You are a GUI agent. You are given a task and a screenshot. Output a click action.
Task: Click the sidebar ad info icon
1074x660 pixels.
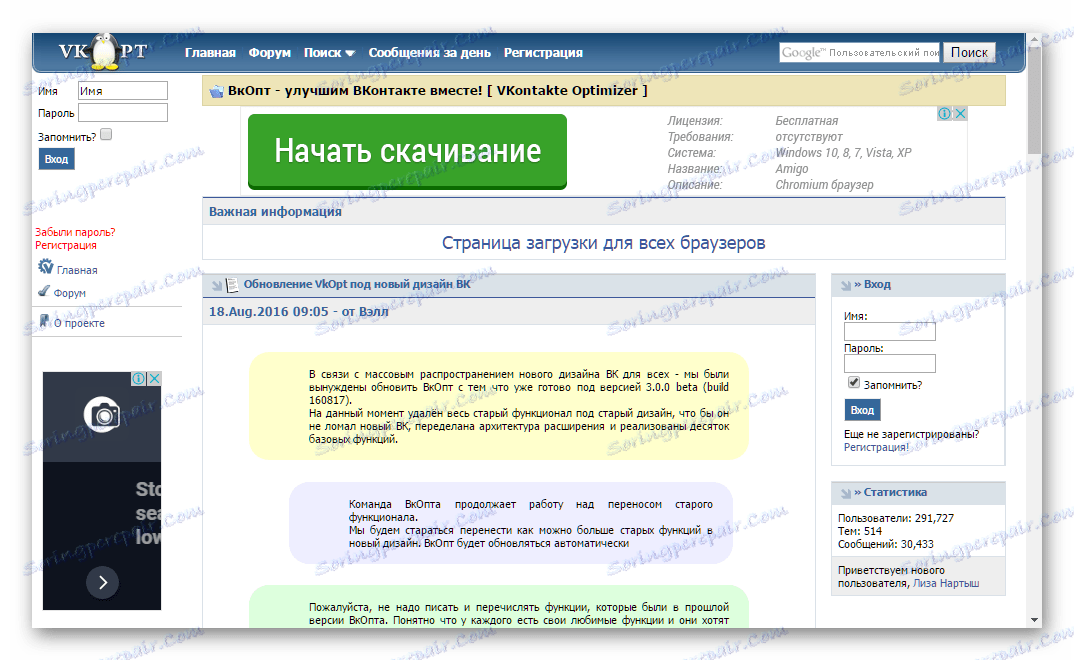click(138, 379)
